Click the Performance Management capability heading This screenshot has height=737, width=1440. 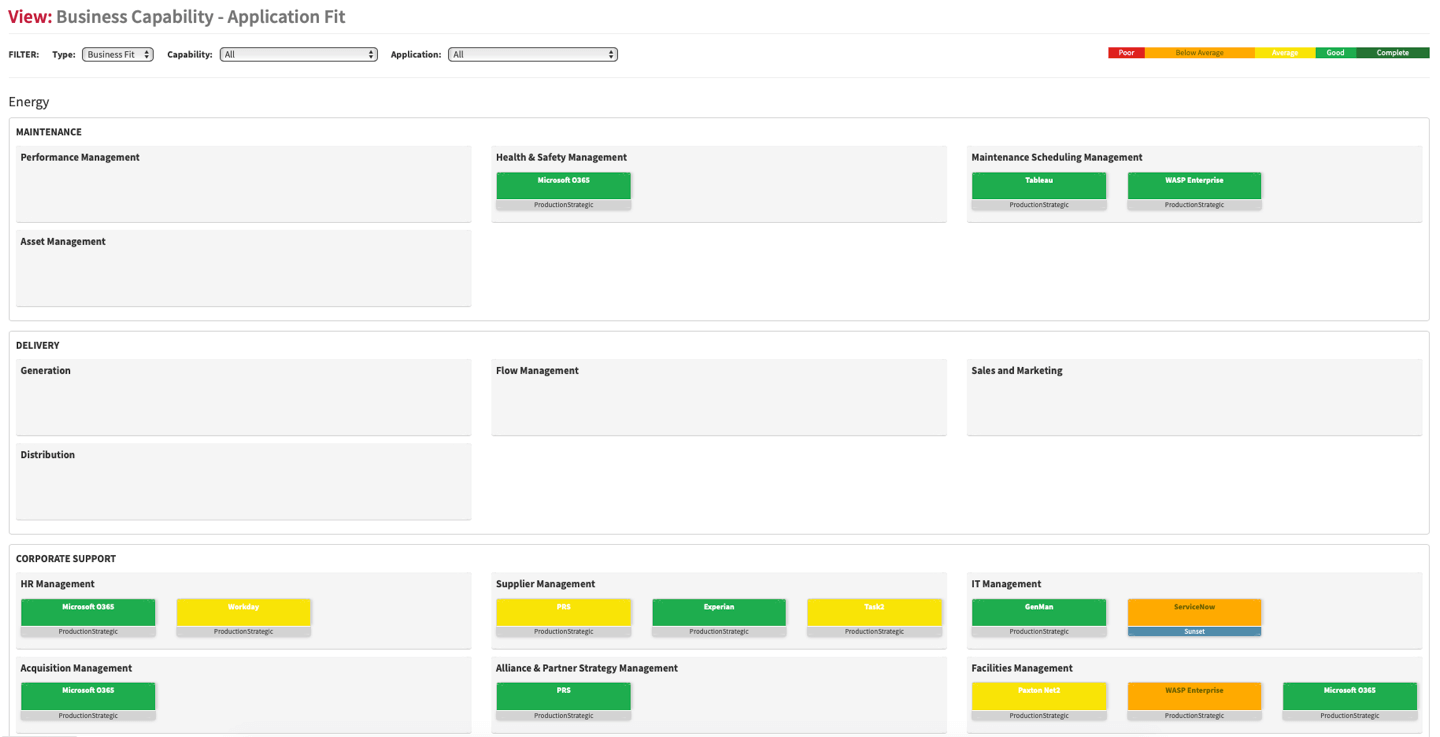[80, 158]
